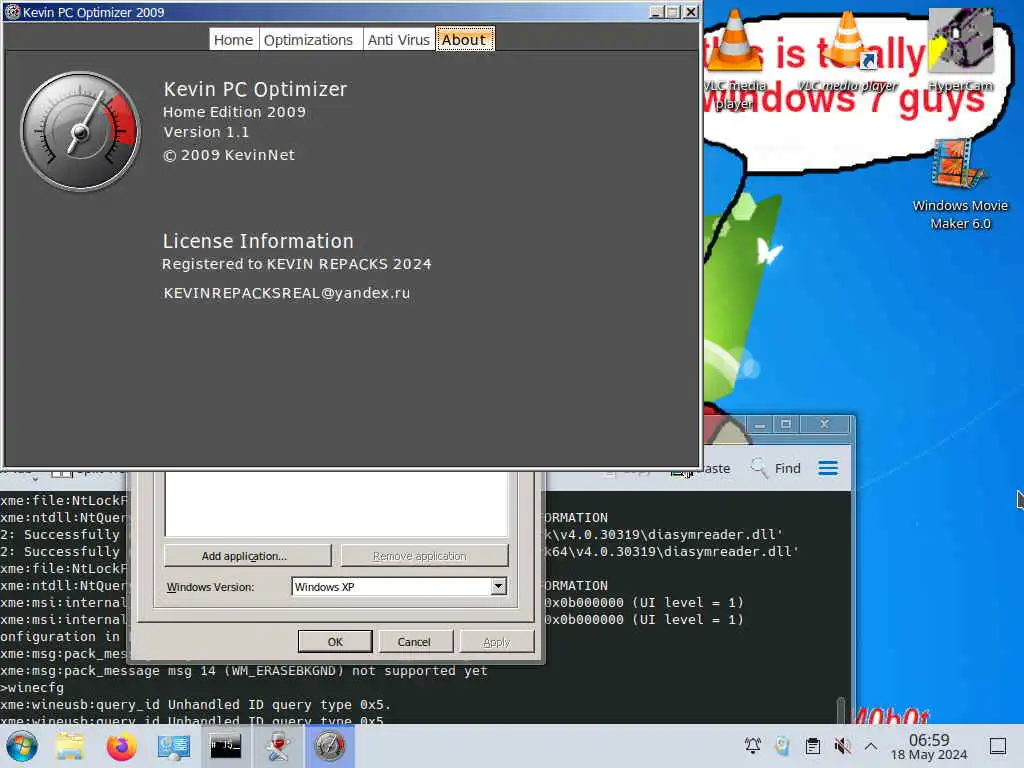This screenshot has width=1024, height=768.
Task: Switch to Kevin PC Optimizer taskbar icon
Action: pyautogui.click(x=329, y=746)
